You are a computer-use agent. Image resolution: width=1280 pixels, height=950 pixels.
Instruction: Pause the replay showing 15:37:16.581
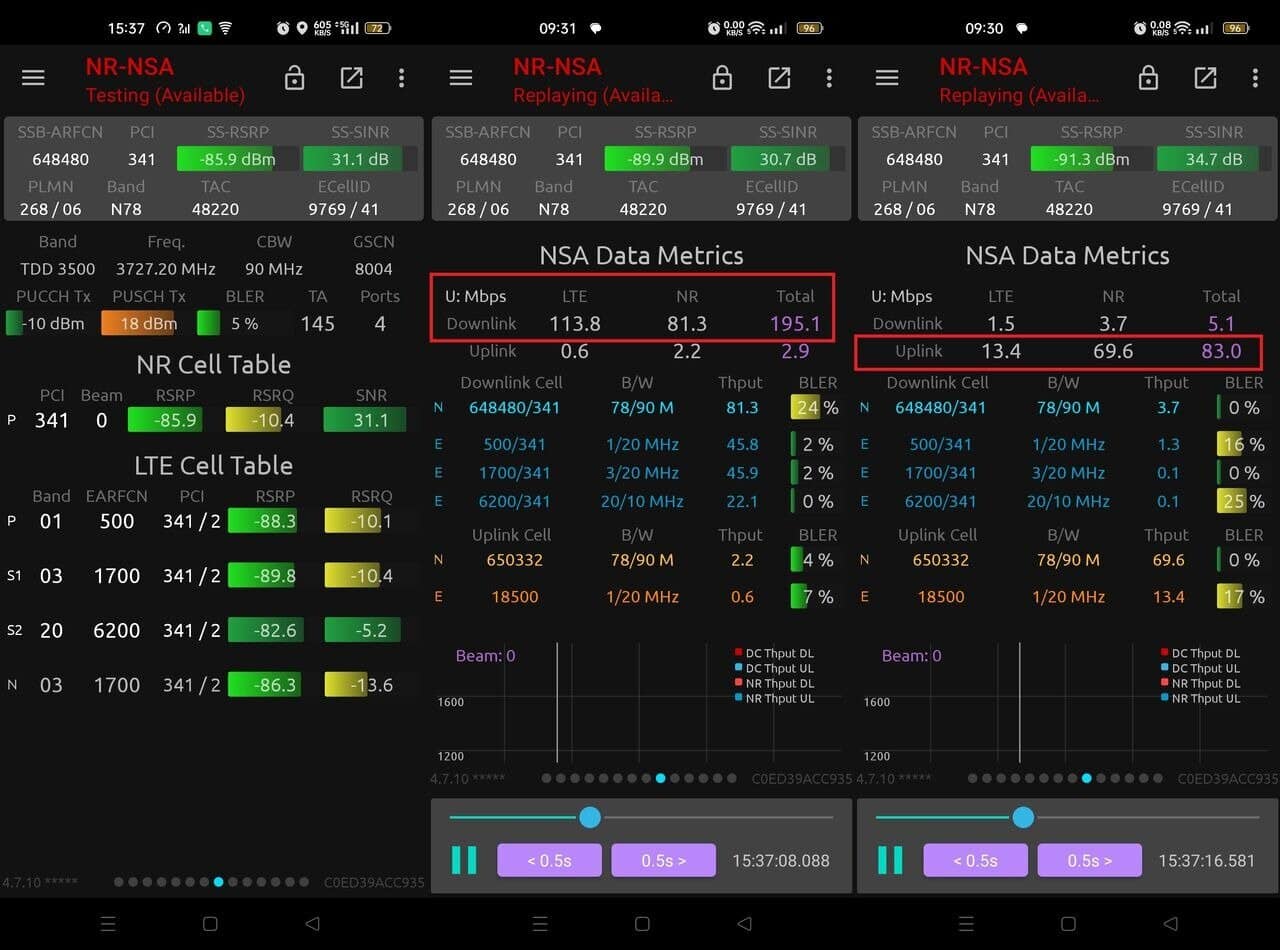coord(890,860)
